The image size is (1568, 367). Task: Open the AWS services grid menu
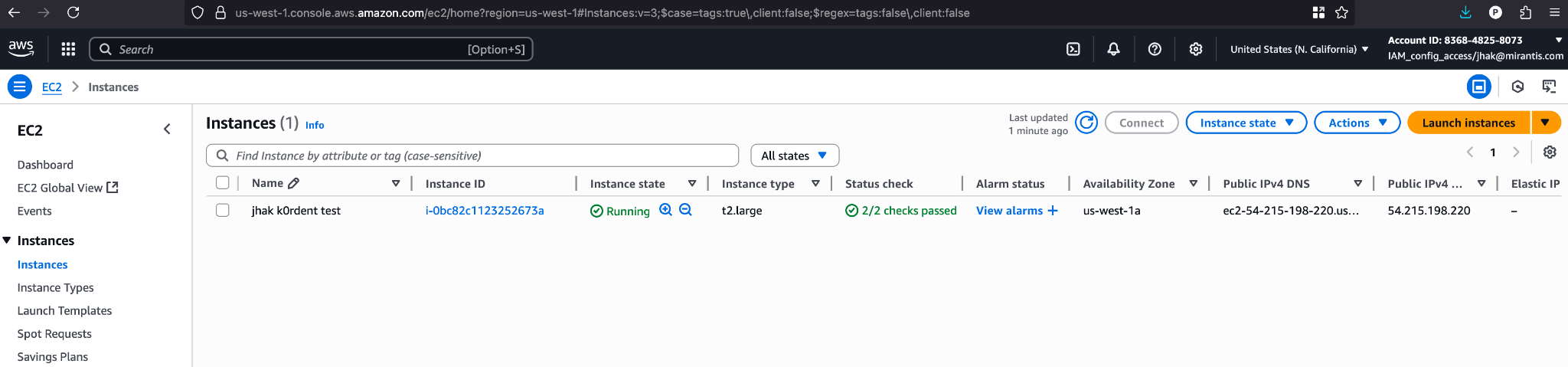pos(68,49)
